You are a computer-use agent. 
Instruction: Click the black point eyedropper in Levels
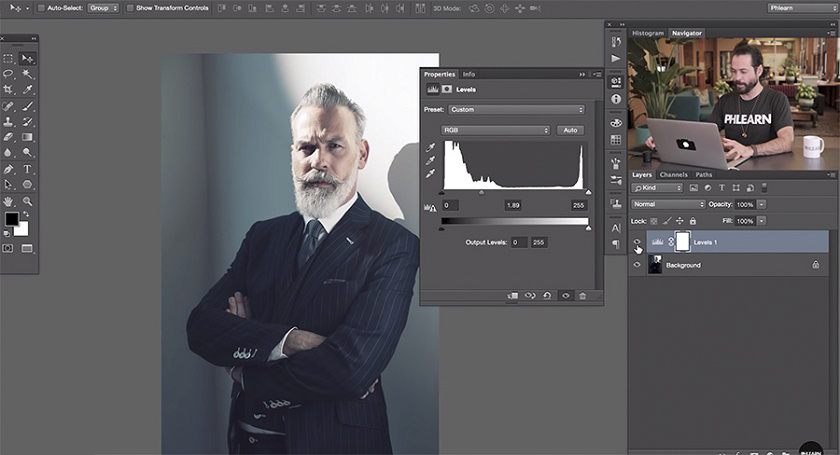[430, 148]
